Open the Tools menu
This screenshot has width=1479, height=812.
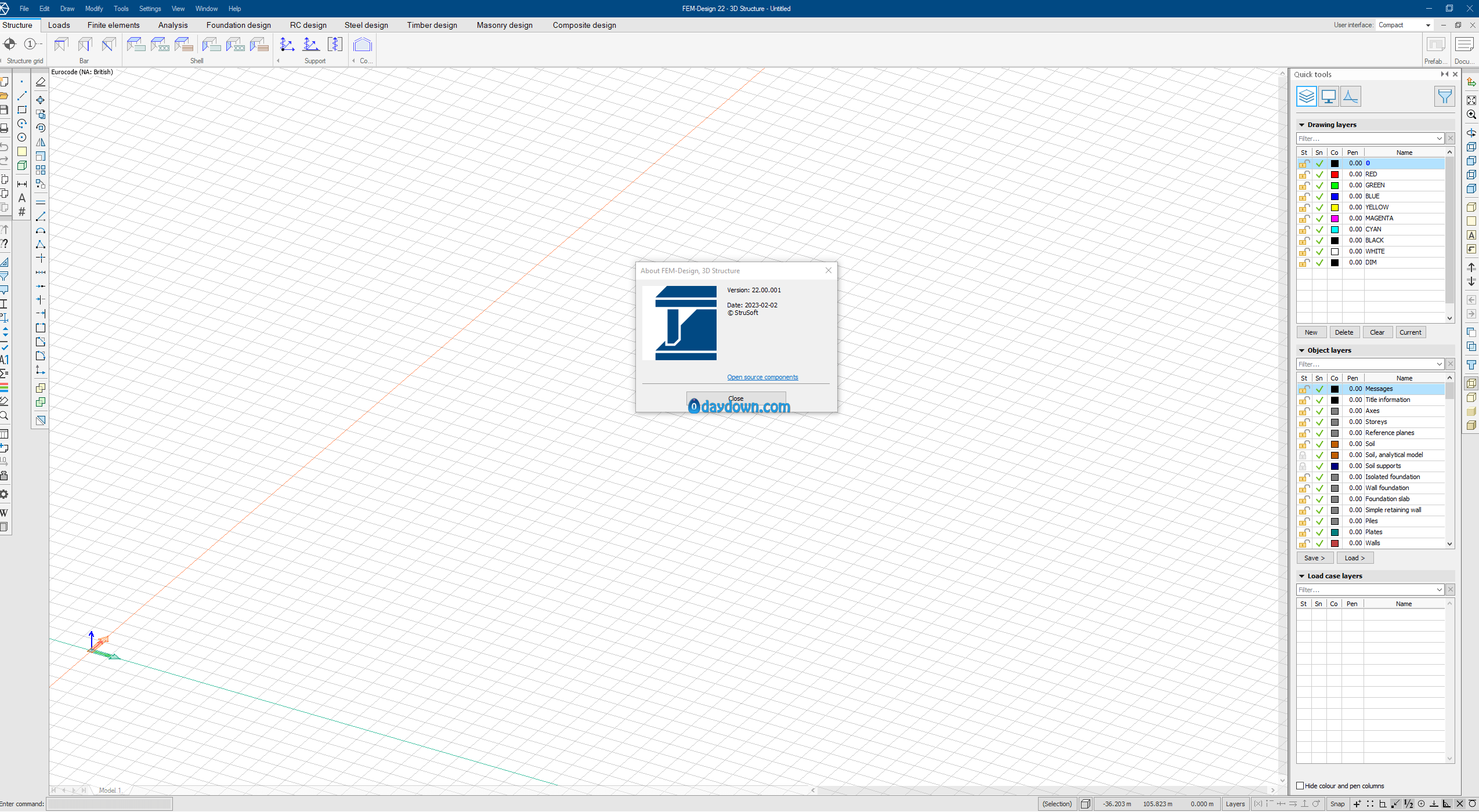click(121, 9)
